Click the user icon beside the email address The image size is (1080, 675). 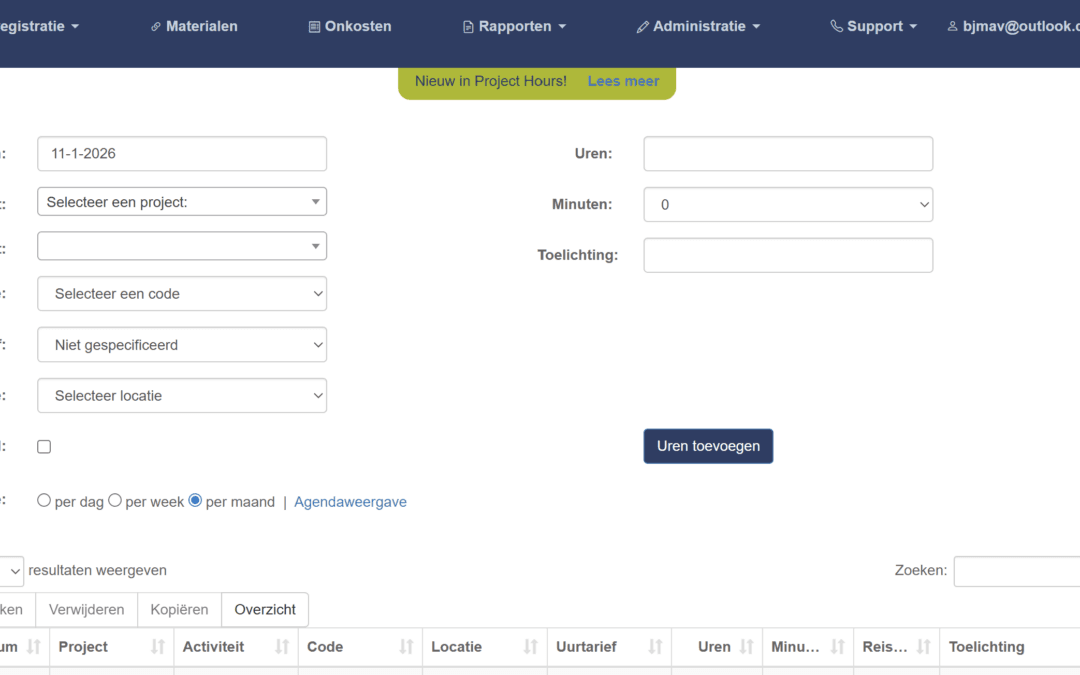(952, 26)
